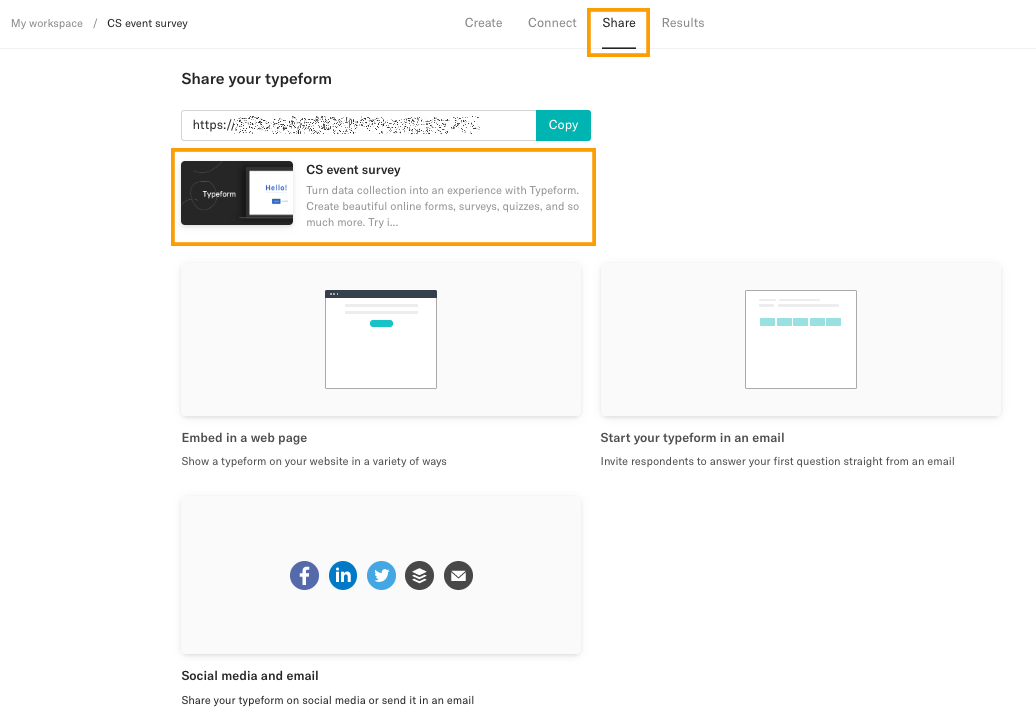The image size is (1036, 728).
Task: Click 'Invite respondents to answer your first question' text
Action: (x=778, y=461)
